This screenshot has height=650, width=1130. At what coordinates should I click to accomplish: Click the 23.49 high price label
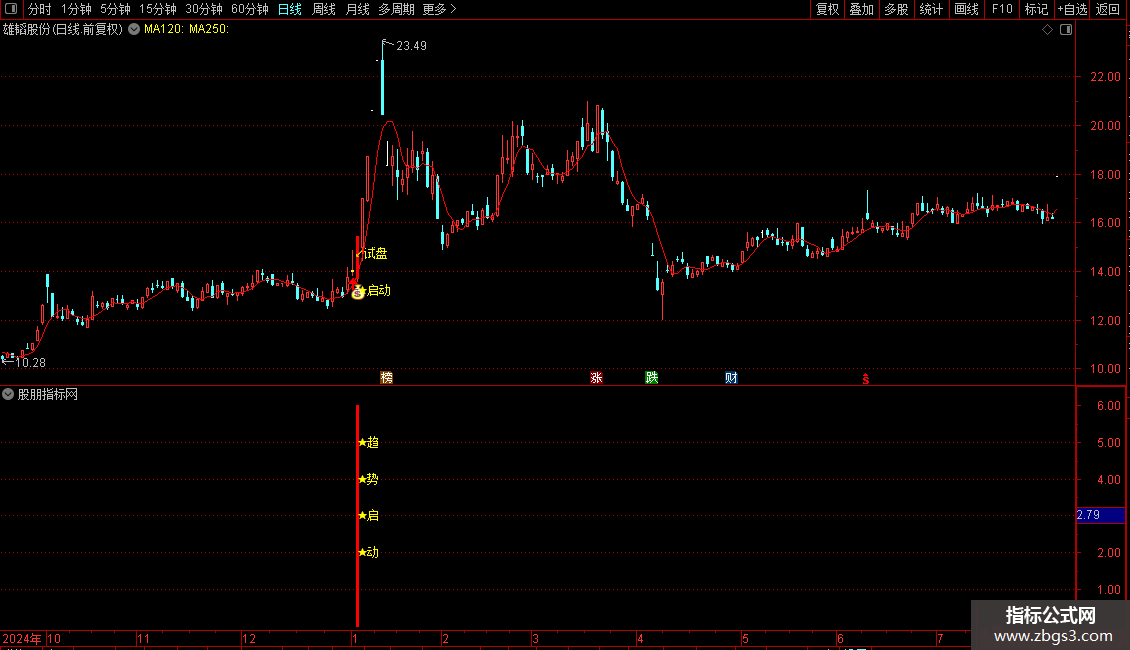click(x=411, y=46)
